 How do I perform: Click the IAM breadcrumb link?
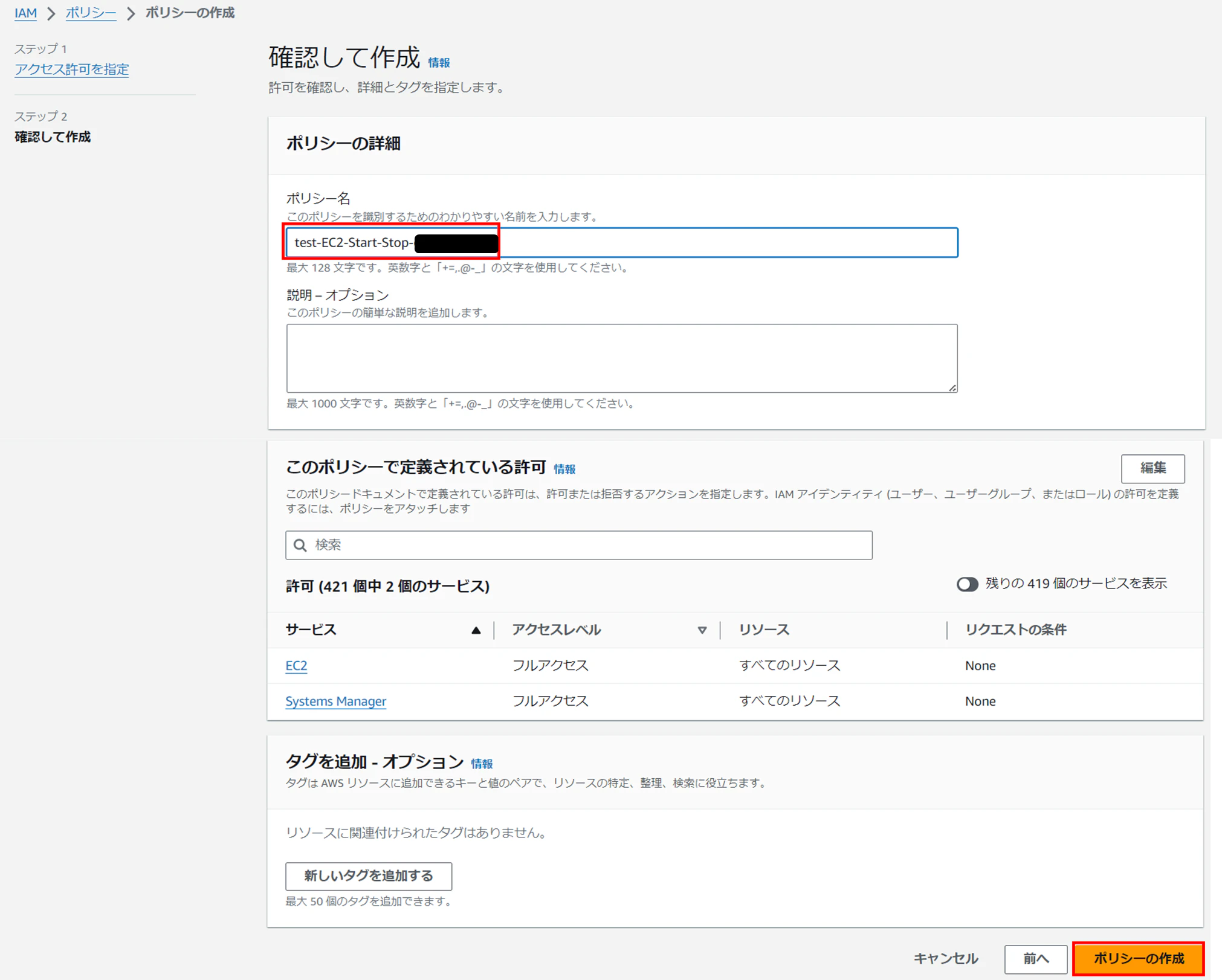tap(25, 13)
